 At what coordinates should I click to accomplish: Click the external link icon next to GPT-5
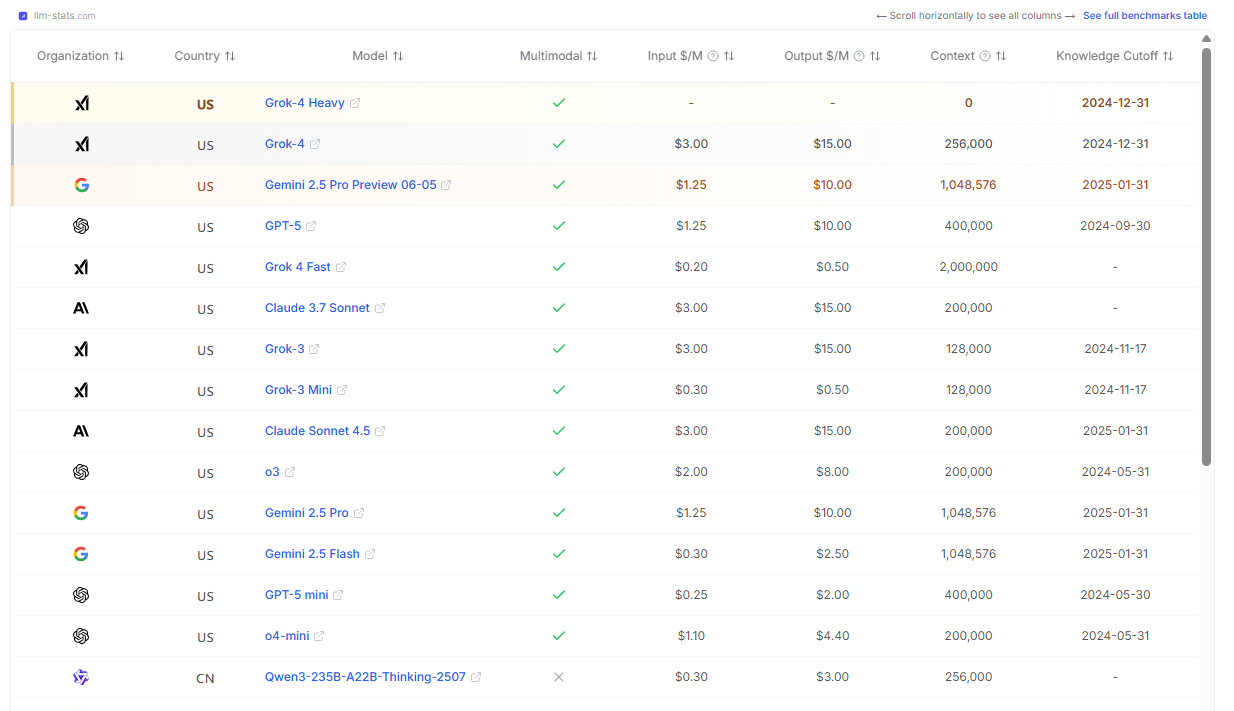coord(311,226)
